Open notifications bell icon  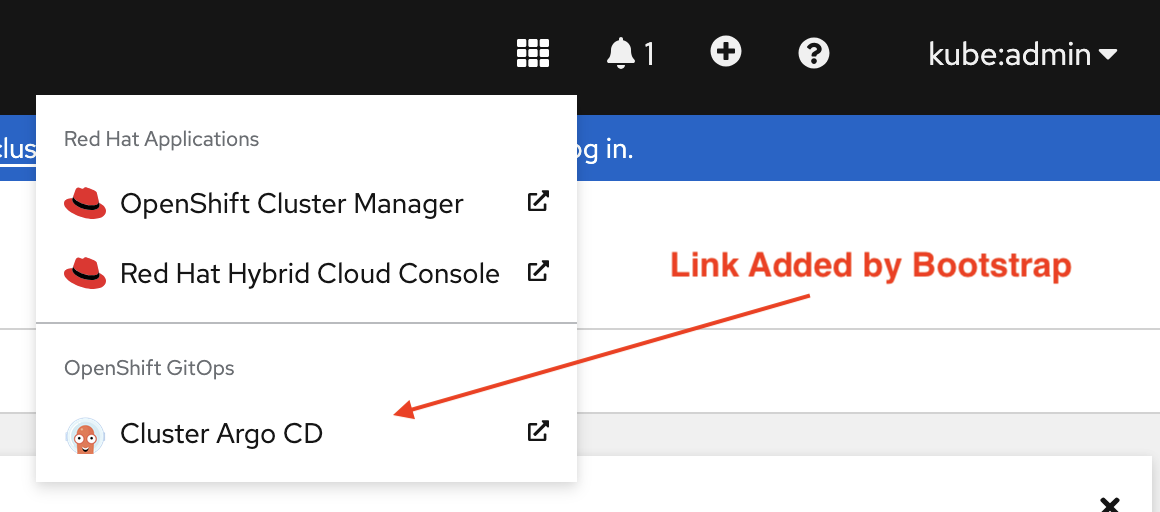[x=620, y=53]
